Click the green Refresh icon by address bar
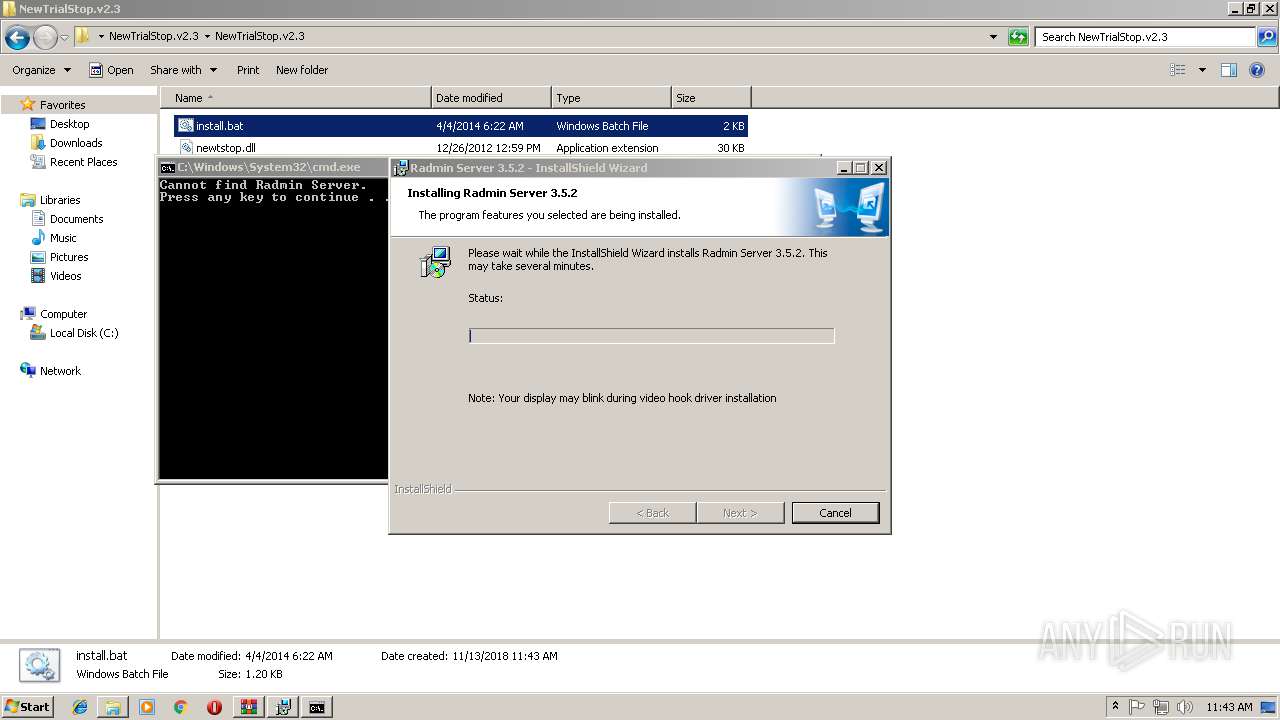The width and height of the screenshot is (1280, 720). [x=1018, y=37]
